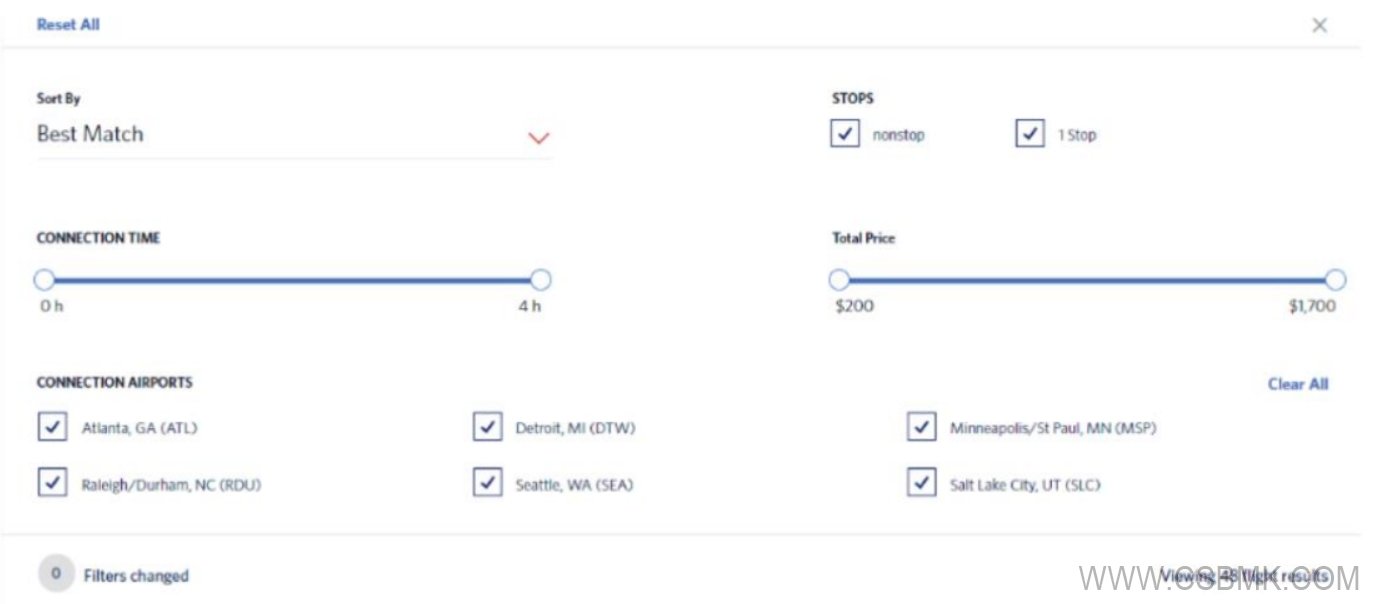Click Clear All connection airports link
Viewport: 1374px width, 604px height.
point(1297,384)
